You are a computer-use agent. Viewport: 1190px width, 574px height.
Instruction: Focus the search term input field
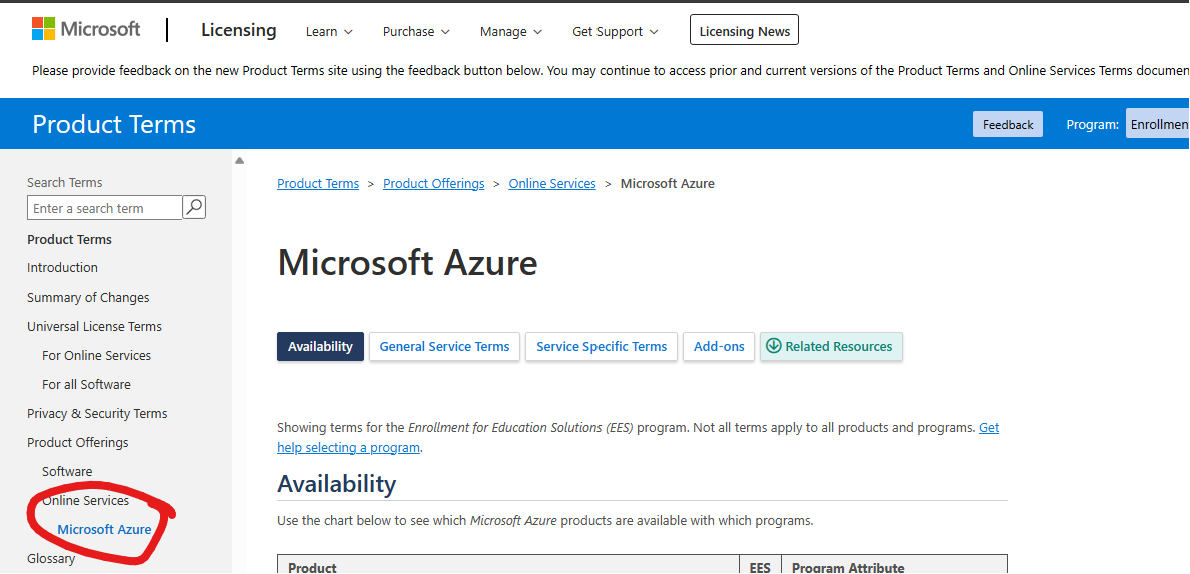tap(105, 208)
